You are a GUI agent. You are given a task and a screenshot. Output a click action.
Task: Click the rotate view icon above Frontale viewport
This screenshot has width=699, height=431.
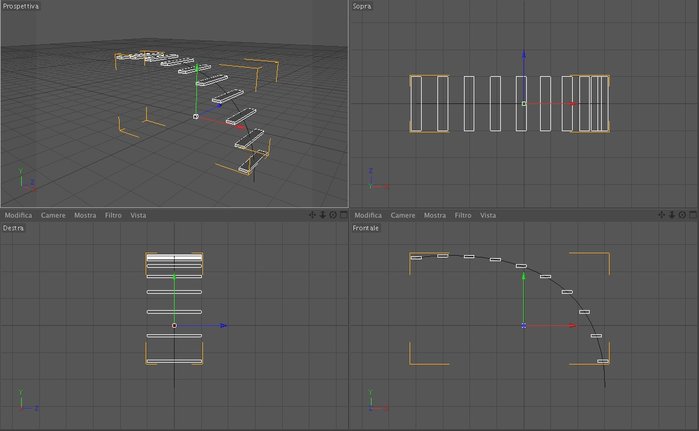coord(683,215)
